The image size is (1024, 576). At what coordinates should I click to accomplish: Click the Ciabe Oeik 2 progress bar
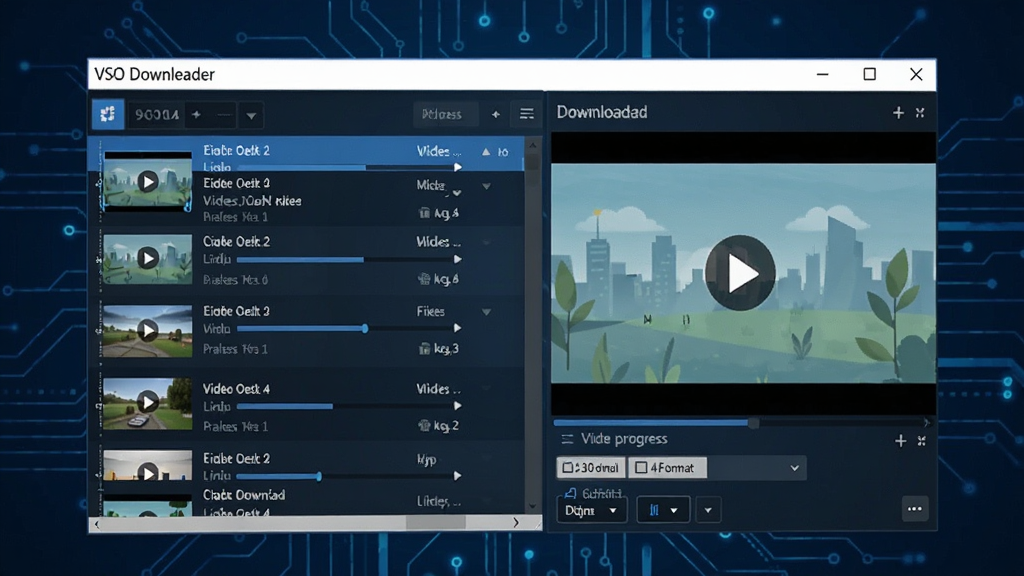(345, 259)
